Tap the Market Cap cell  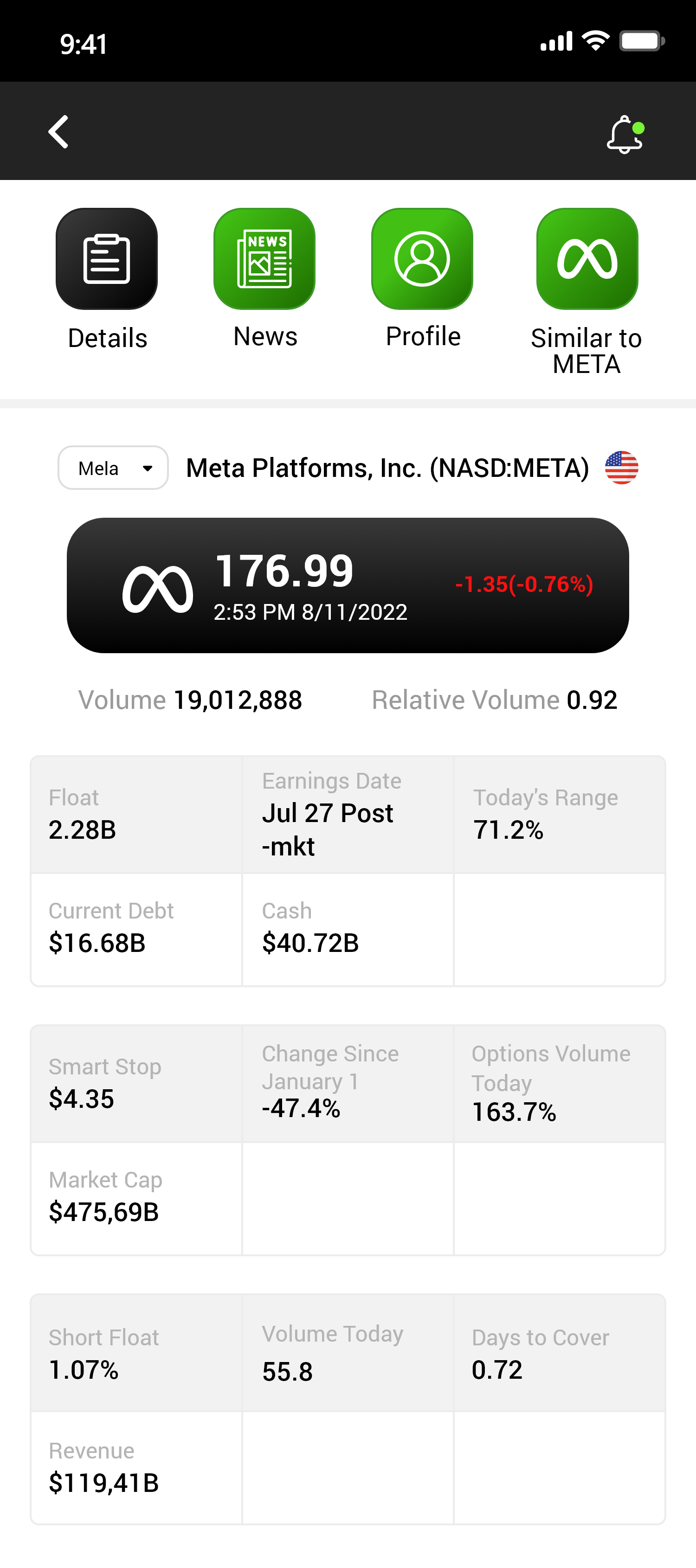pos(136,1198)
